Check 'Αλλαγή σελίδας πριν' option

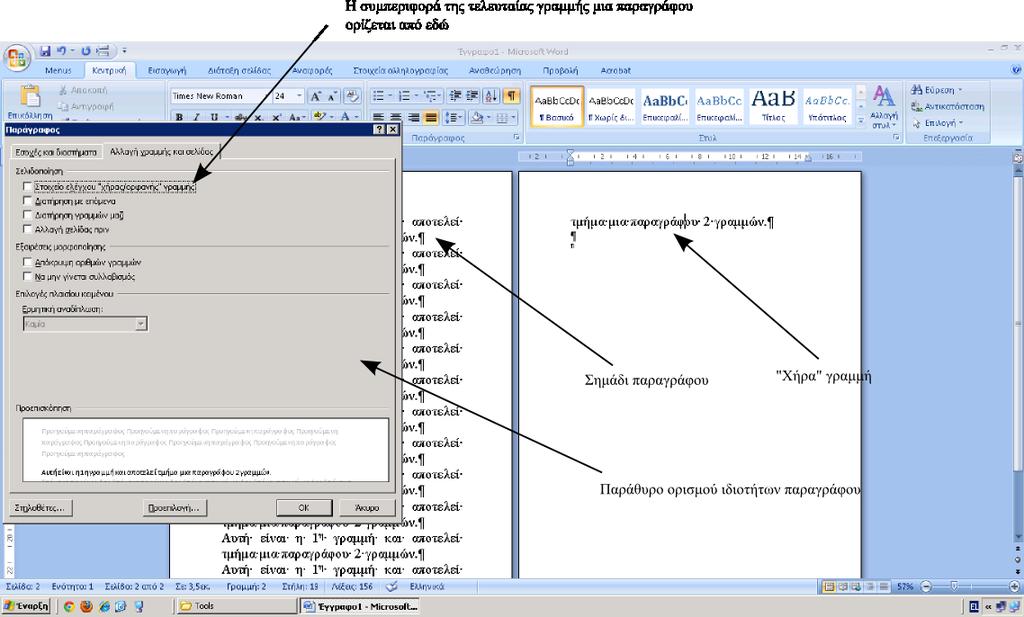(27, 229)
